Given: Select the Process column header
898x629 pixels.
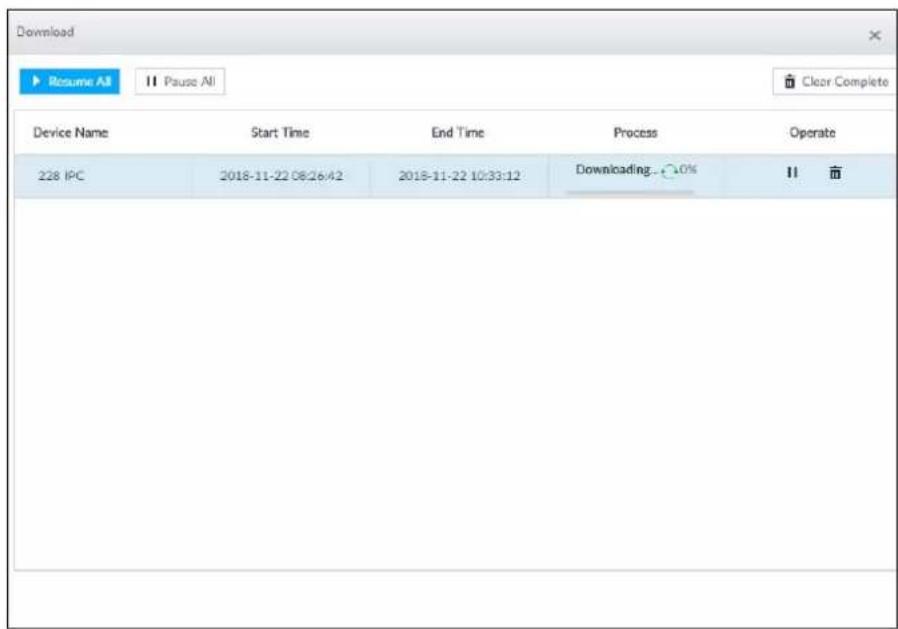Looking at the screenshot, I should click(635, 132).
